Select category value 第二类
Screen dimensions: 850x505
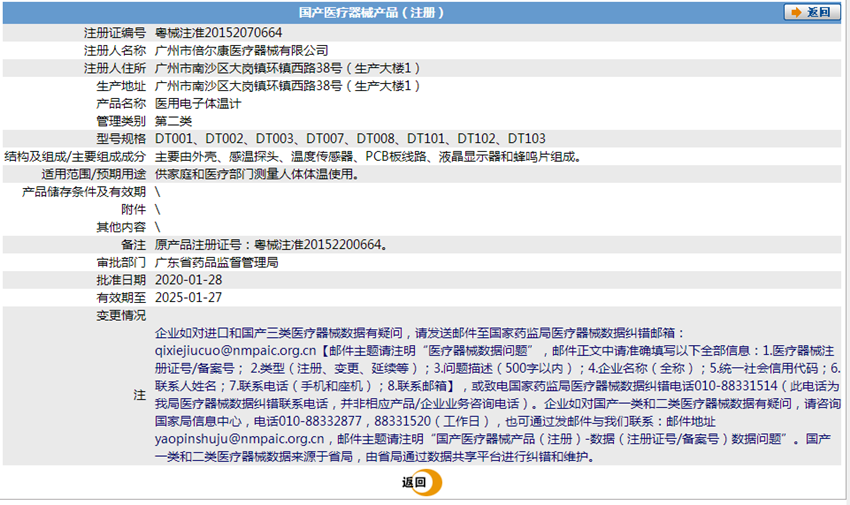click(173, 121)
